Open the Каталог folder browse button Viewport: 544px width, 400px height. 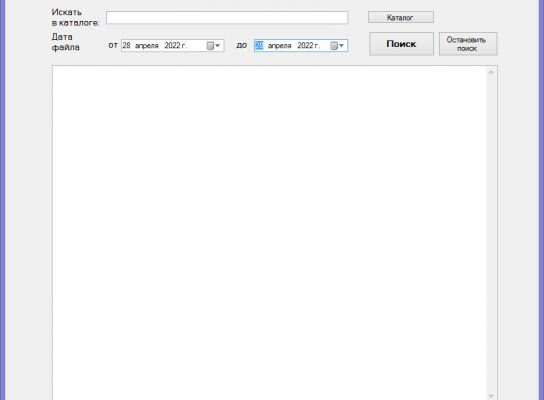(x=401, y=17)
